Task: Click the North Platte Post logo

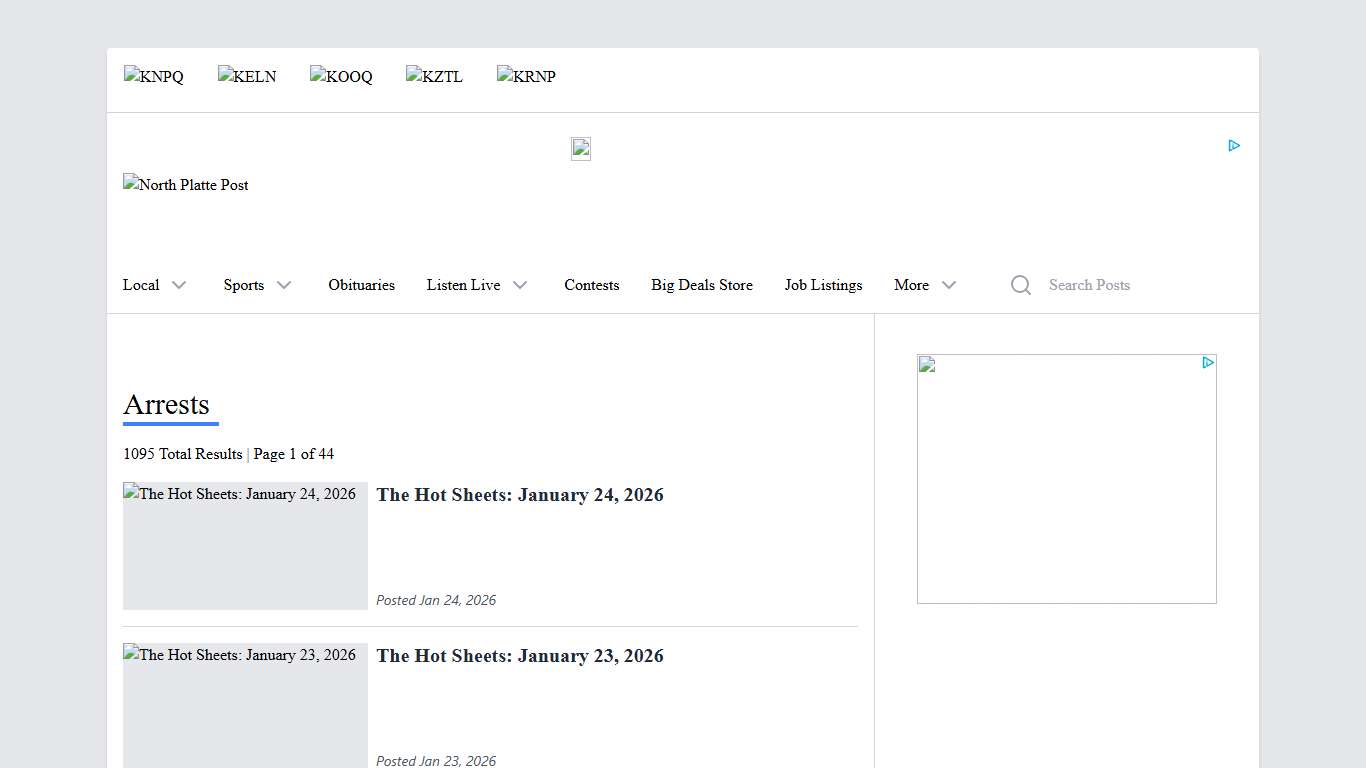Action: pos(186,185)
